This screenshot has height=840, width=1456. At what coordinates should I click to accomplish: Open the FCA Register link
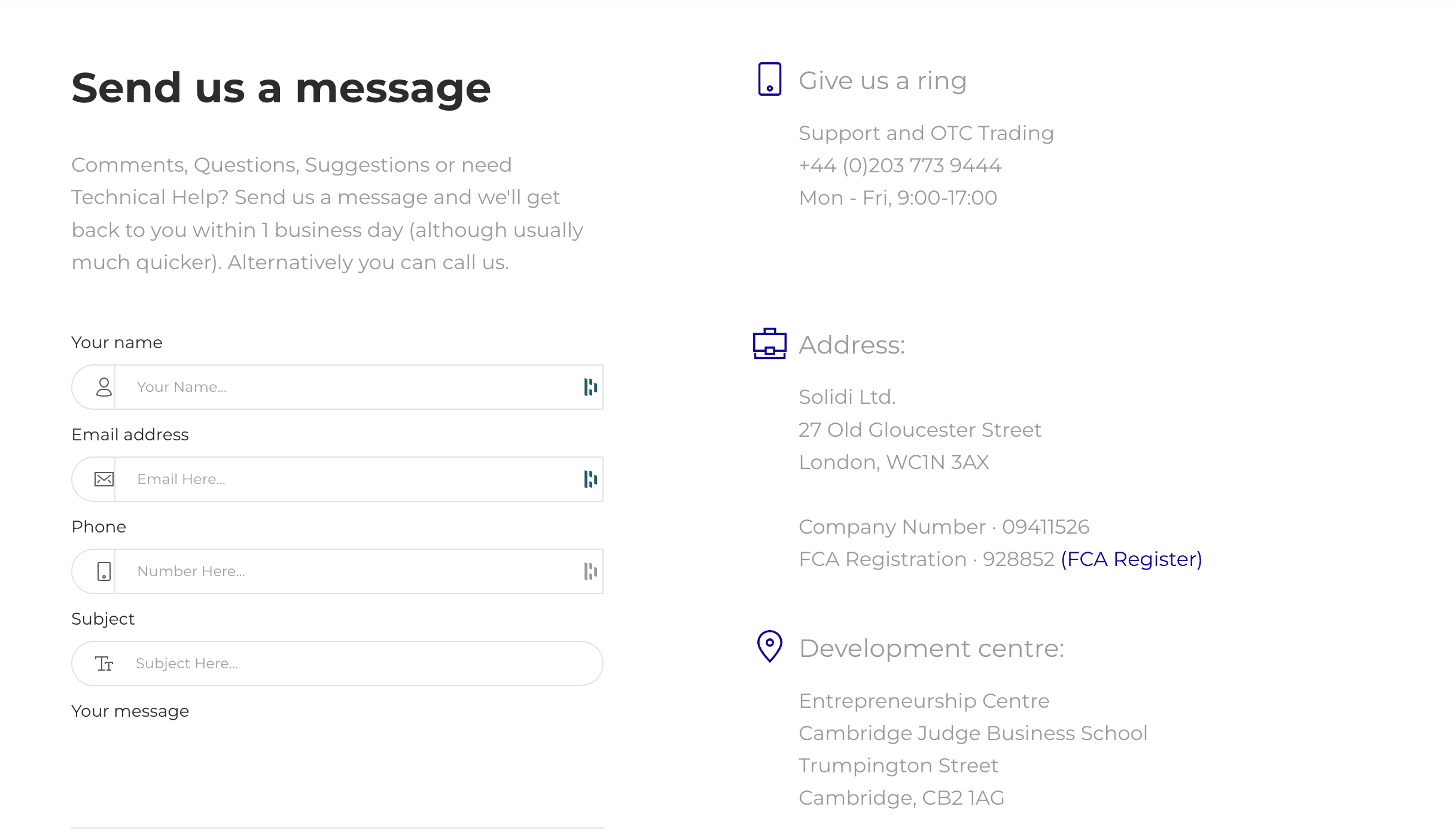[x=1131, y=559]
